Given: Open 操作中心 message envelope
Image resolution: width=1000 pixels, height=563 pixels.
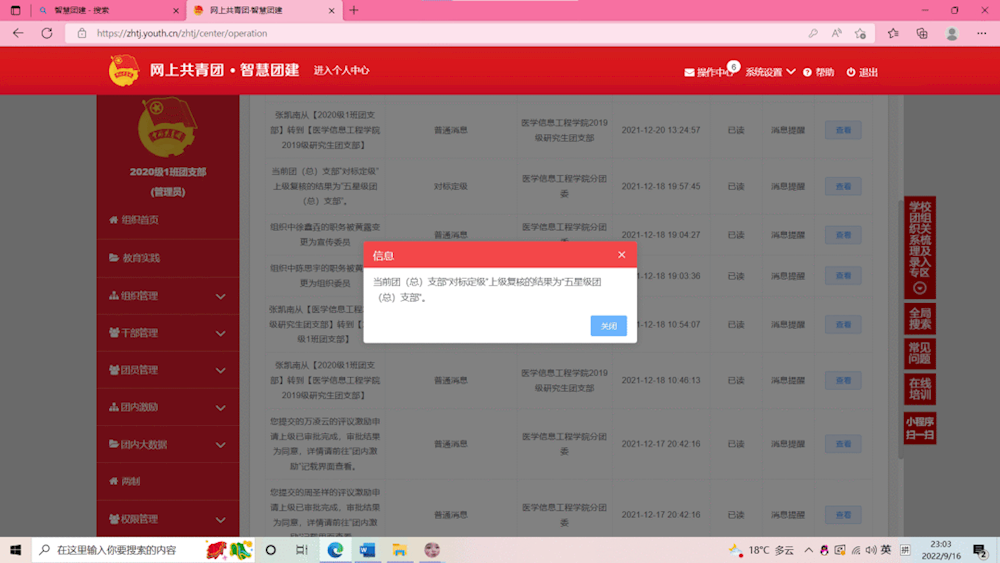Looking at the screenshot, I should (709, 72).
